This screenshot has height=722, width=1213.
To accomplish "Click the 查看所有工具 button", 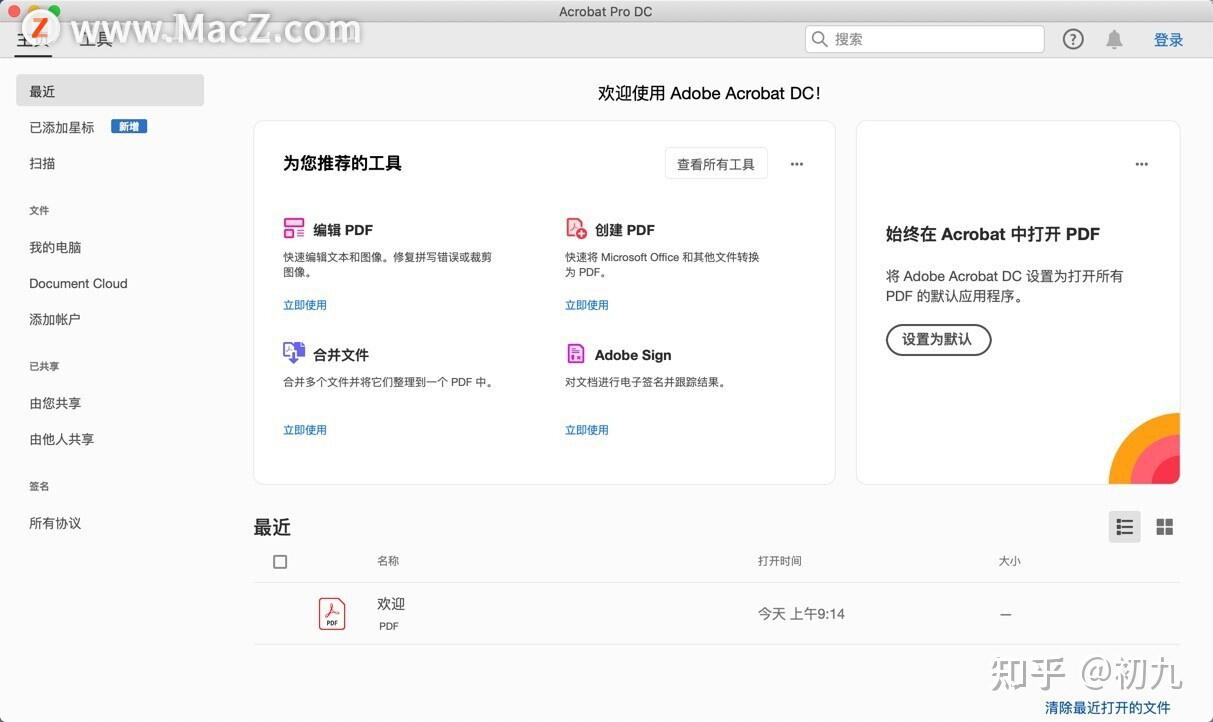I will pos(716,164).
